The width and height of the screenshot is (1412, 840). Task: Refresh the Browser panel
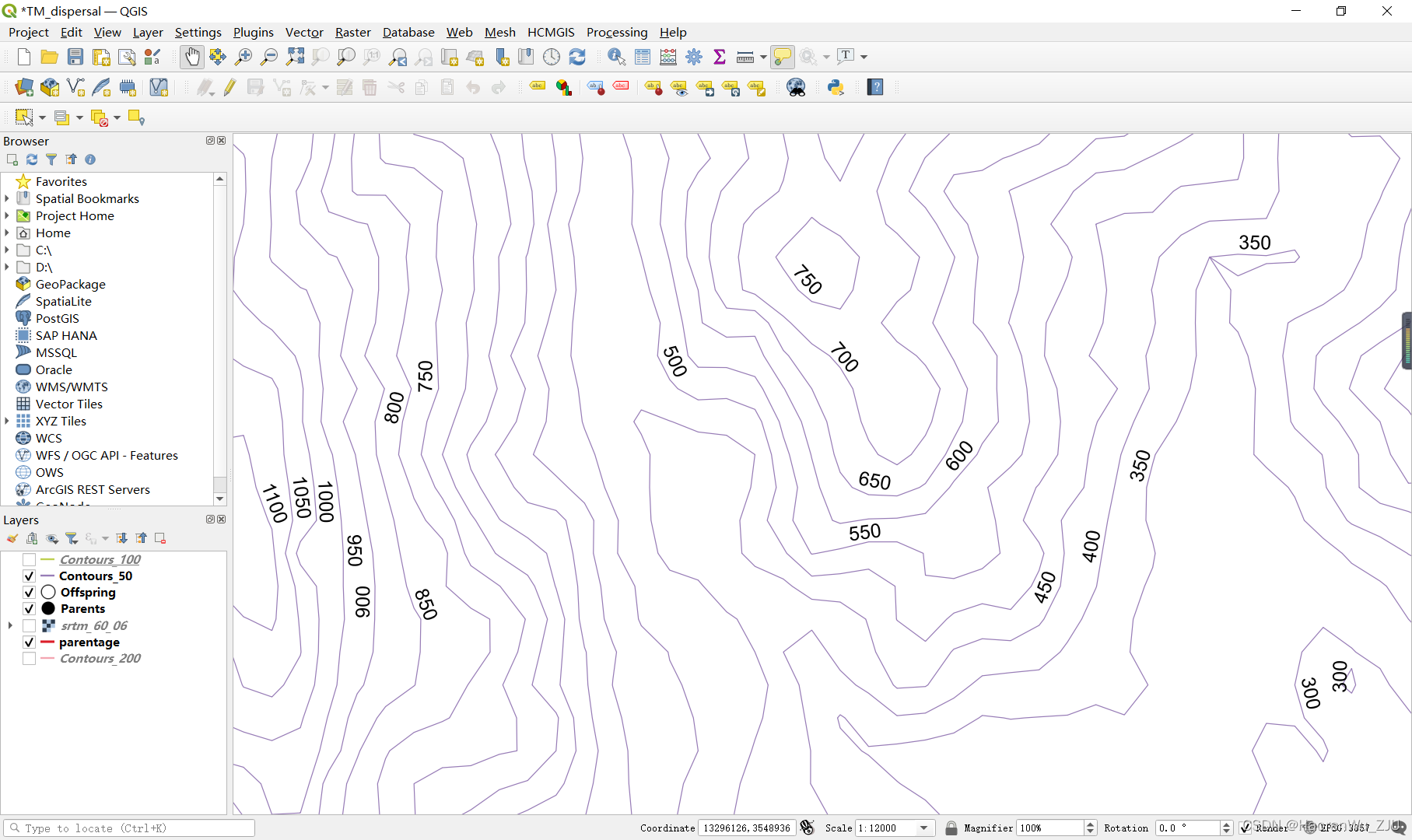tap(32, 159)
